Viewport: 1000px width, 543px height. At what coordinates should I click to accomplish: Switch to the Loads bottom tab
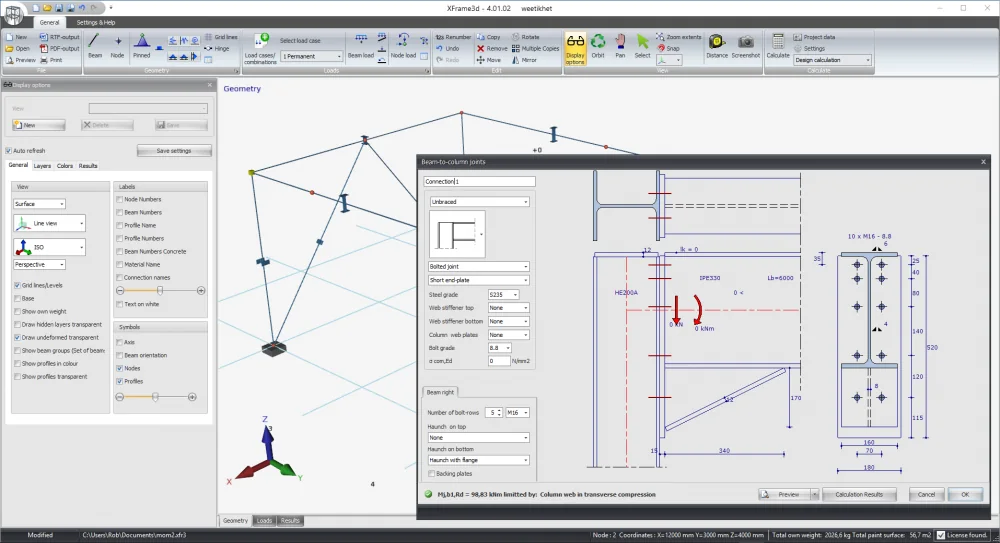click(x=264, y=521)
